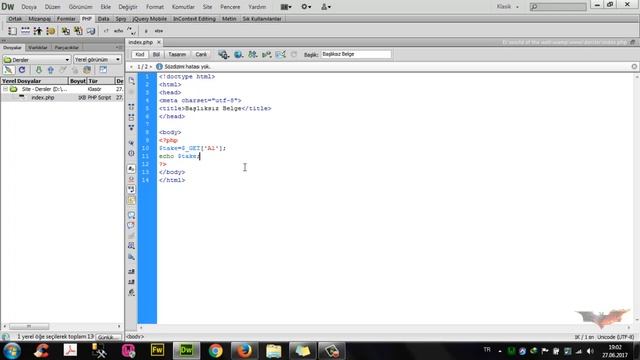Open the user sync account dropdown
The image size is (640, 360).
click(x=326, y=7)
